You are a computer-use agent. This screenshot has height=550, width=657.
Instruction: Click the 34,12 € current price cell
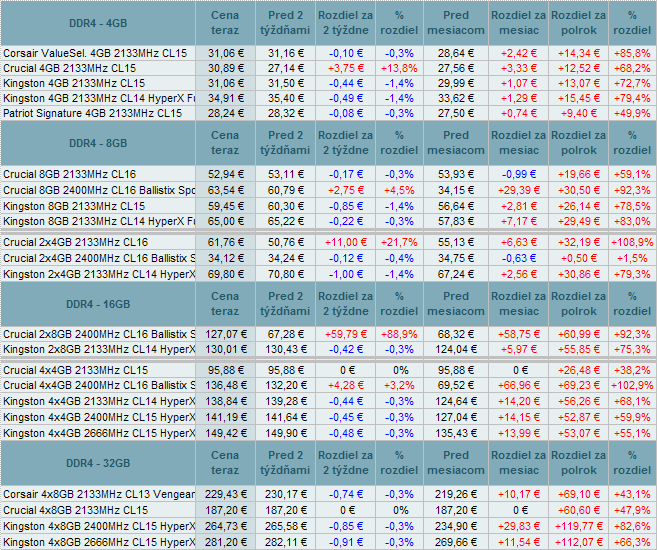tap(225, 258)
